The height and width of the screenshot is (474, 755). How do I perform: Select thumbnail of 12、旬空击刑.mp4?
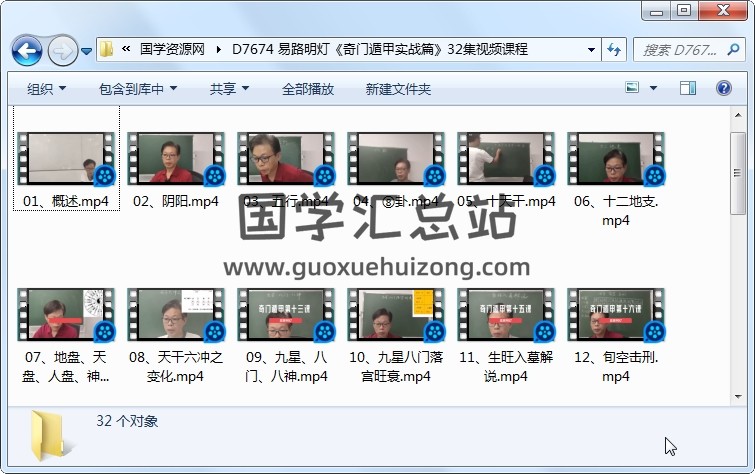point(616,315)
